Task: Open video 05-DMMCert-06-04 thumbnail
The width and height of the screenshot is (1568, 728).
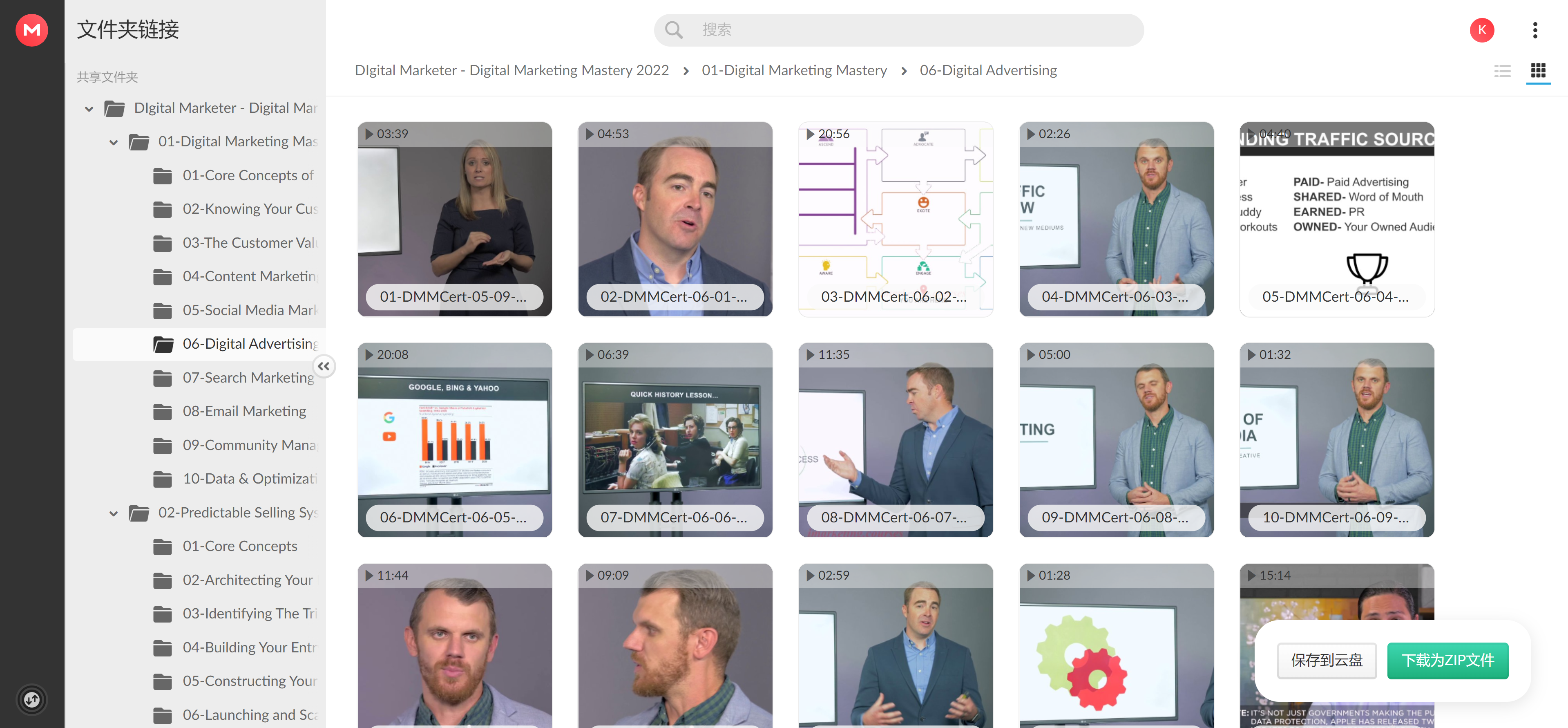Action: [x=1337, y=220]
